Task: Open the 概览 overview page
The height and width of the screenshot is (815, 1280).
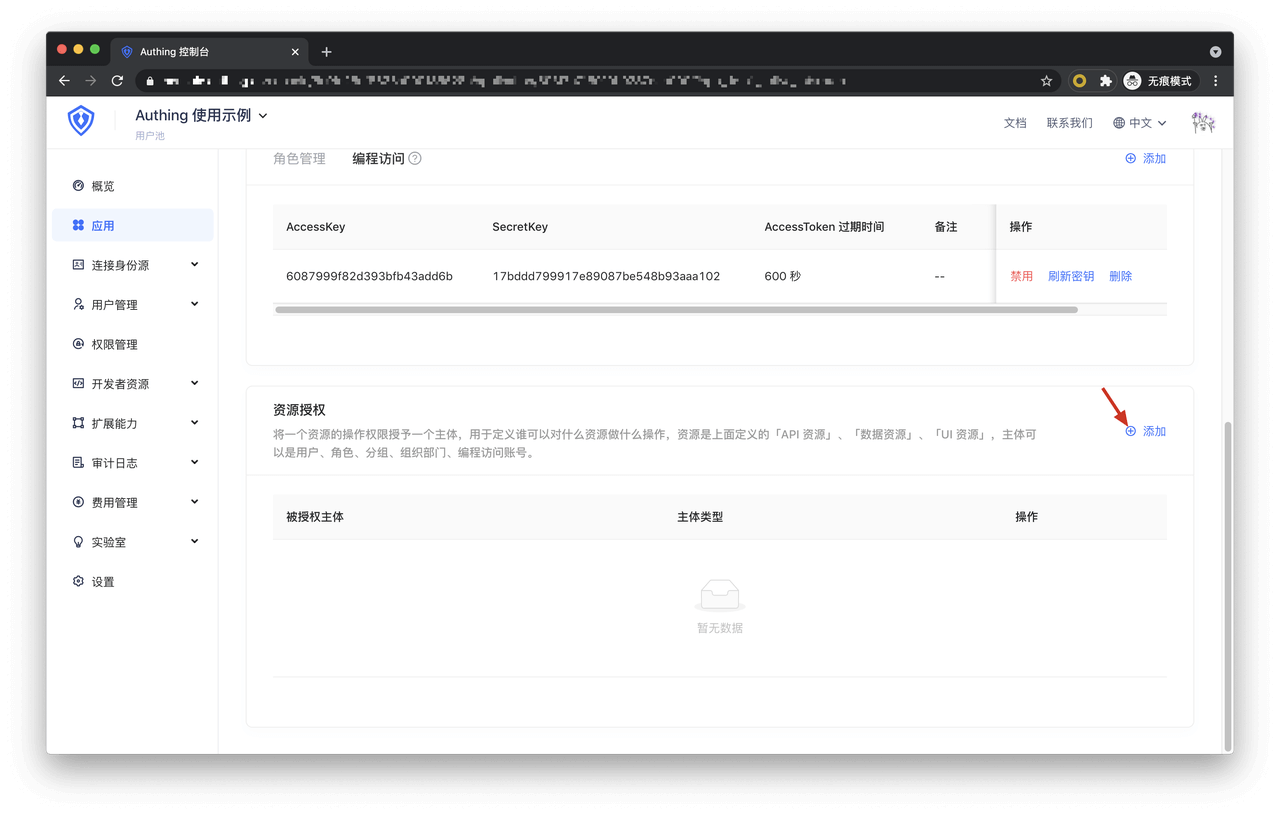Action: point(102,186)
